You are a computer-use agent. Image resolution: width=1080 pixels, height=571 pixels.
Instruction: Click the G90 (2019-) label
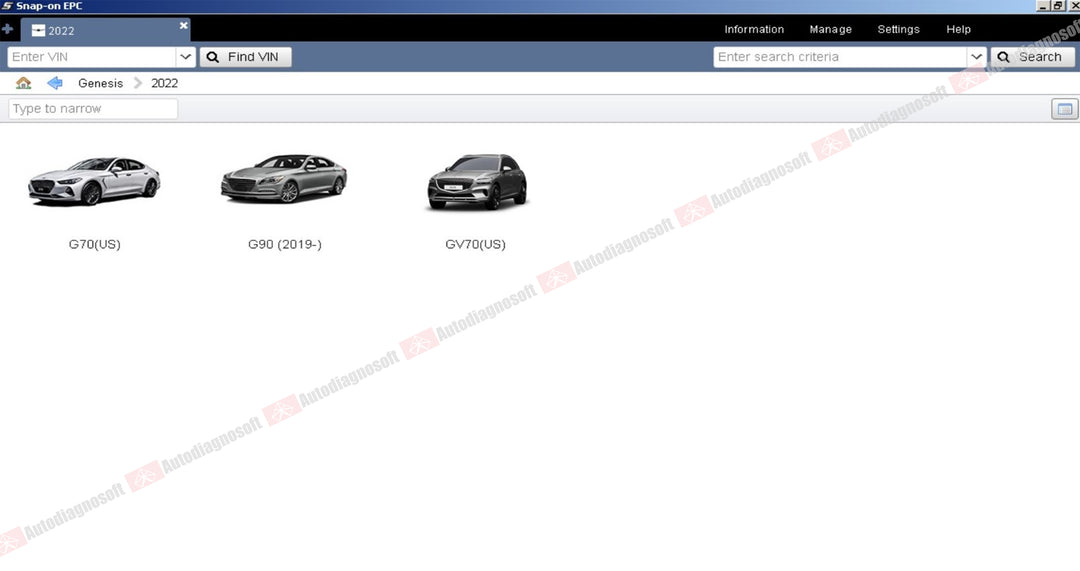point(284,244)
